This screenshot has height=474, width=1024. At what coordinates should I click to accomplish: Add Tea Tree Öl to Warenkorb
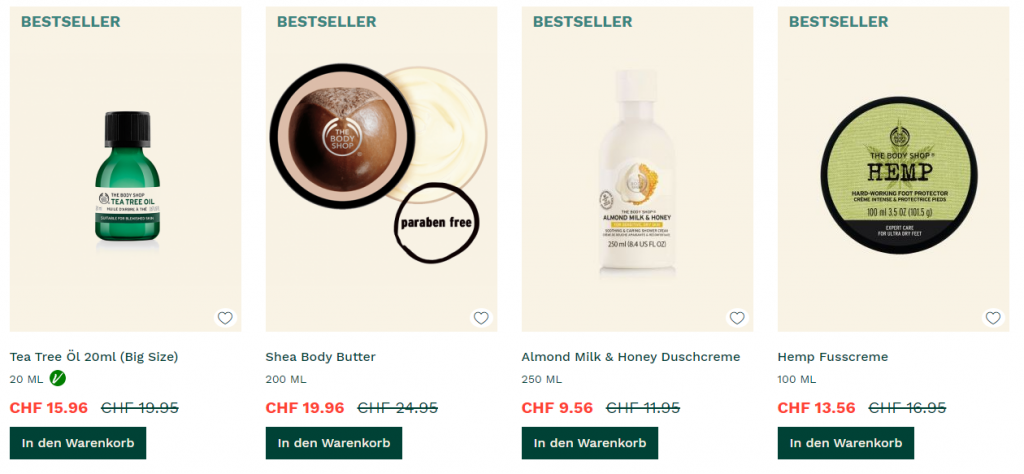78,443
